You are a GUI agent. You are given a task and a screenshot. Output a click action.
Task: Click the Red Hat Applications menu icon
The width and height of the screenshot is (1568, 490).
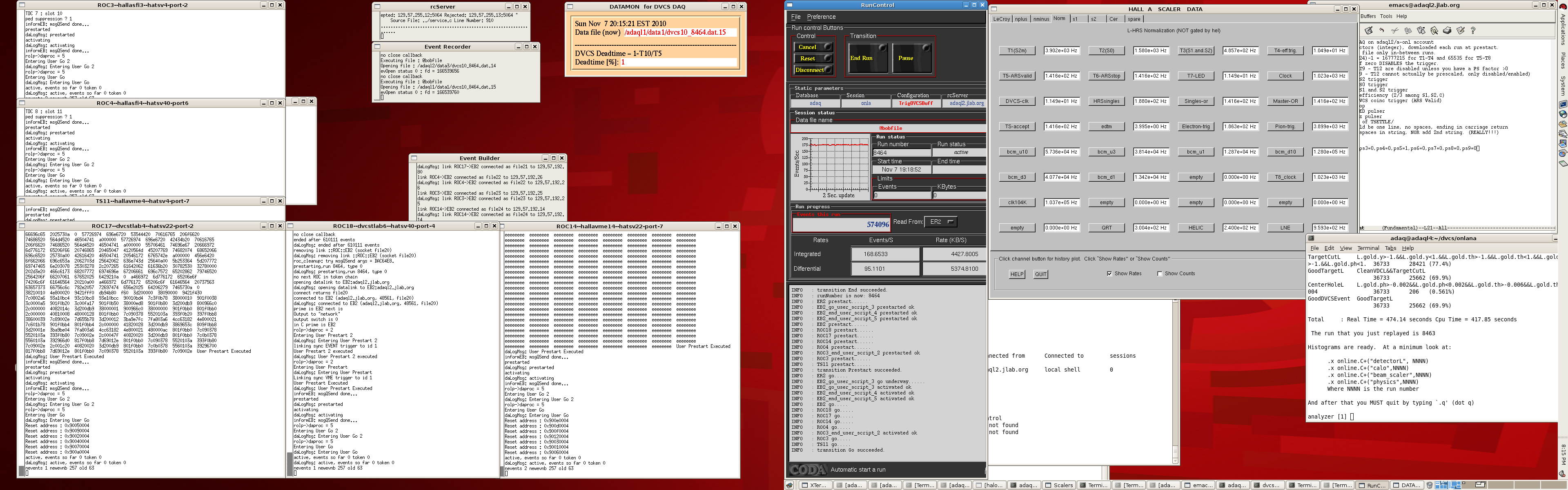tap(1563, 7)
